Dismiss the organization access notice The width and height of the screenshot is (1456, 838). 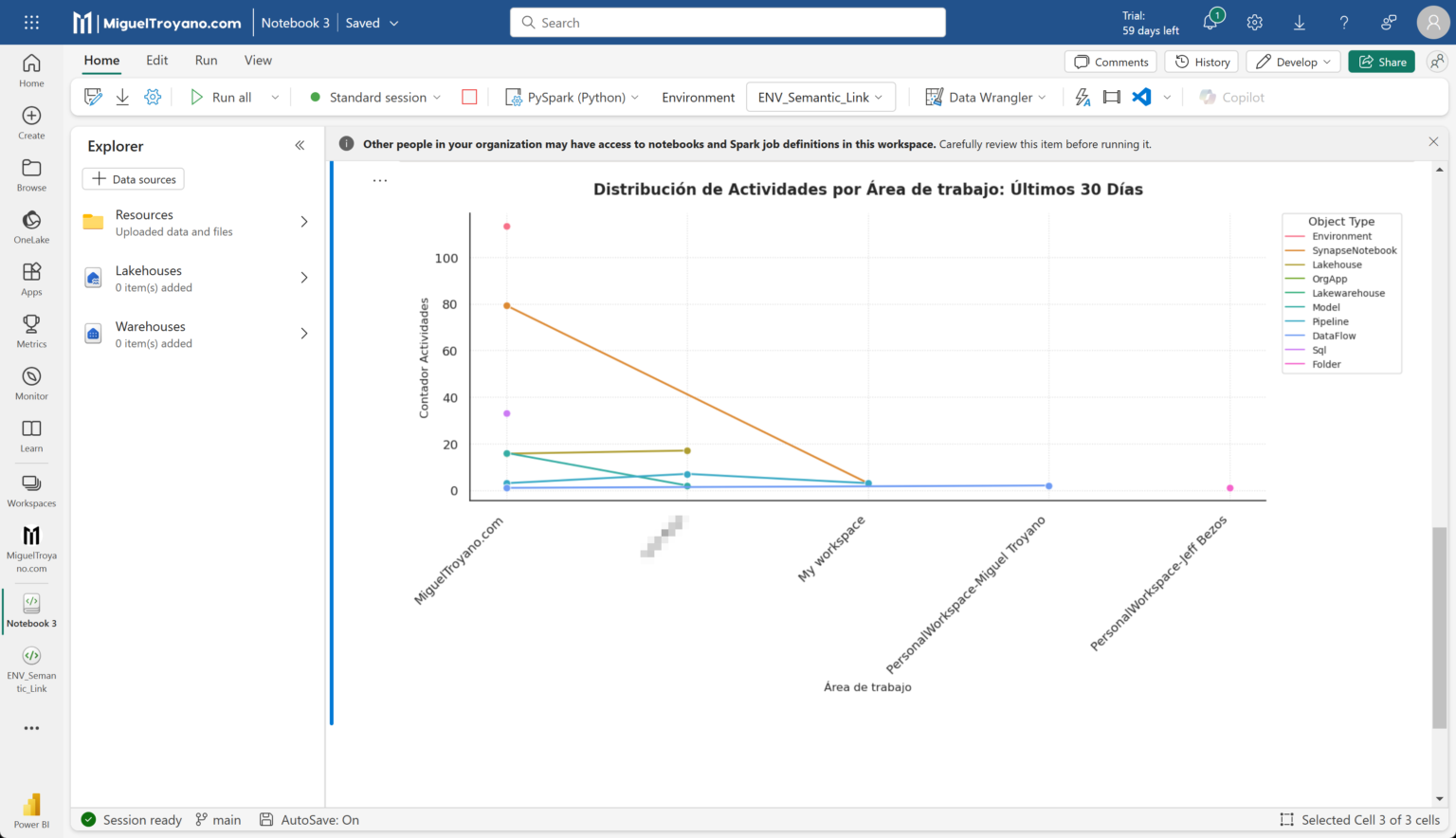click(1433, 142)
